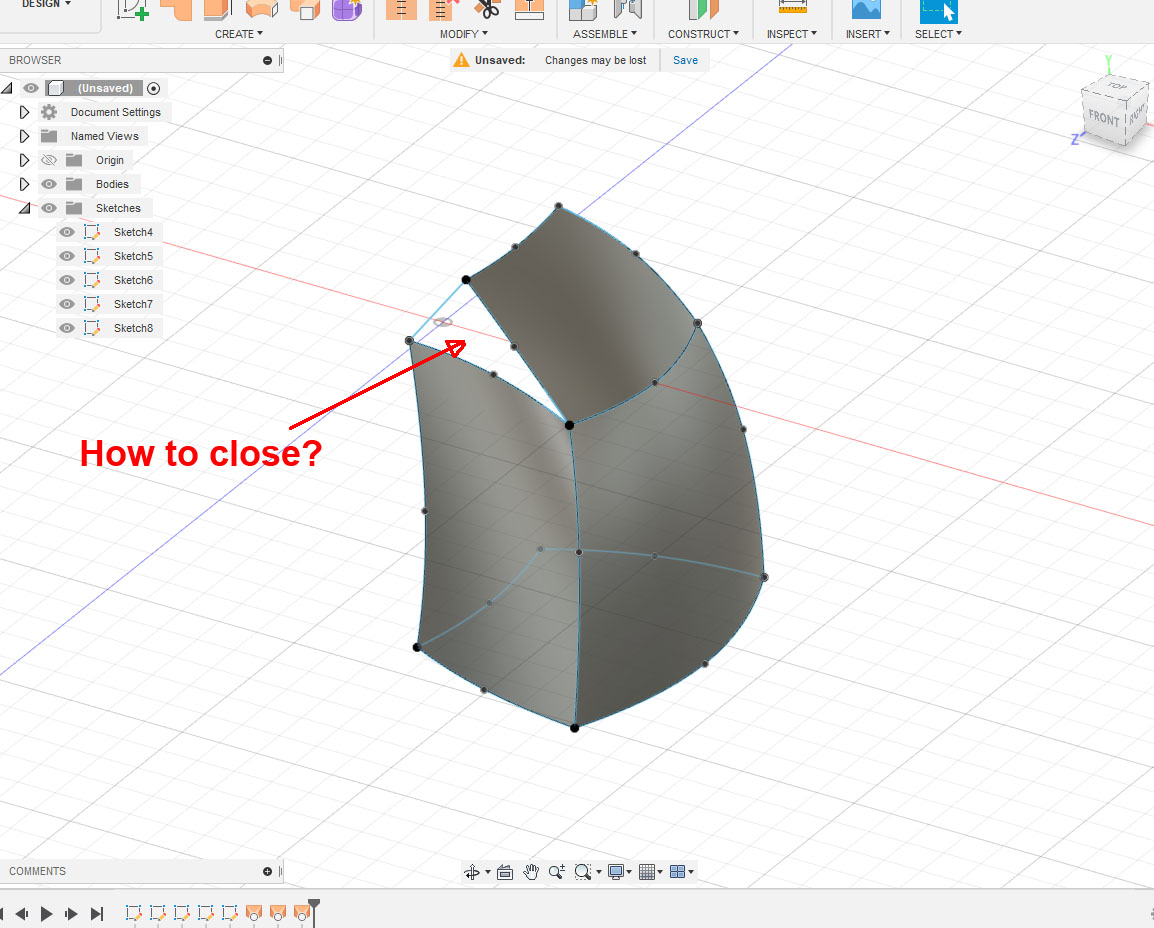Open the INSPECT menu
This screenshot has width=1154, height=928.
(789, 33)
